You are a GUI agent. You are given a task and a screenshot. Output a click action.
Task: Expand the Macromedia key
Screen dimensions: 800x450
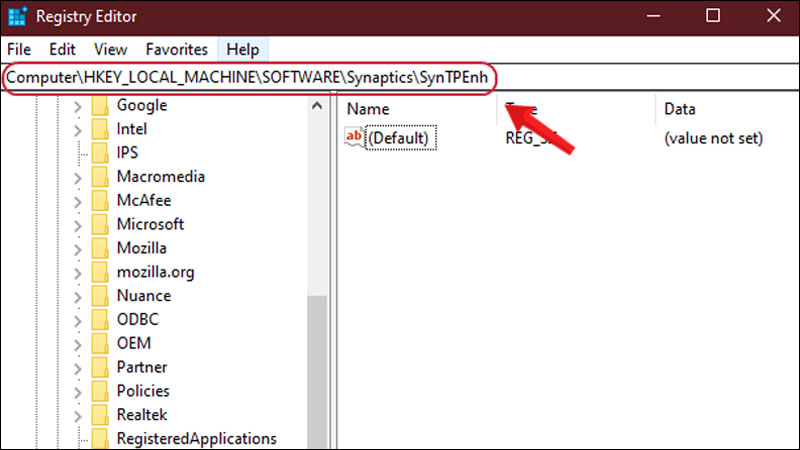click(78, 178)
